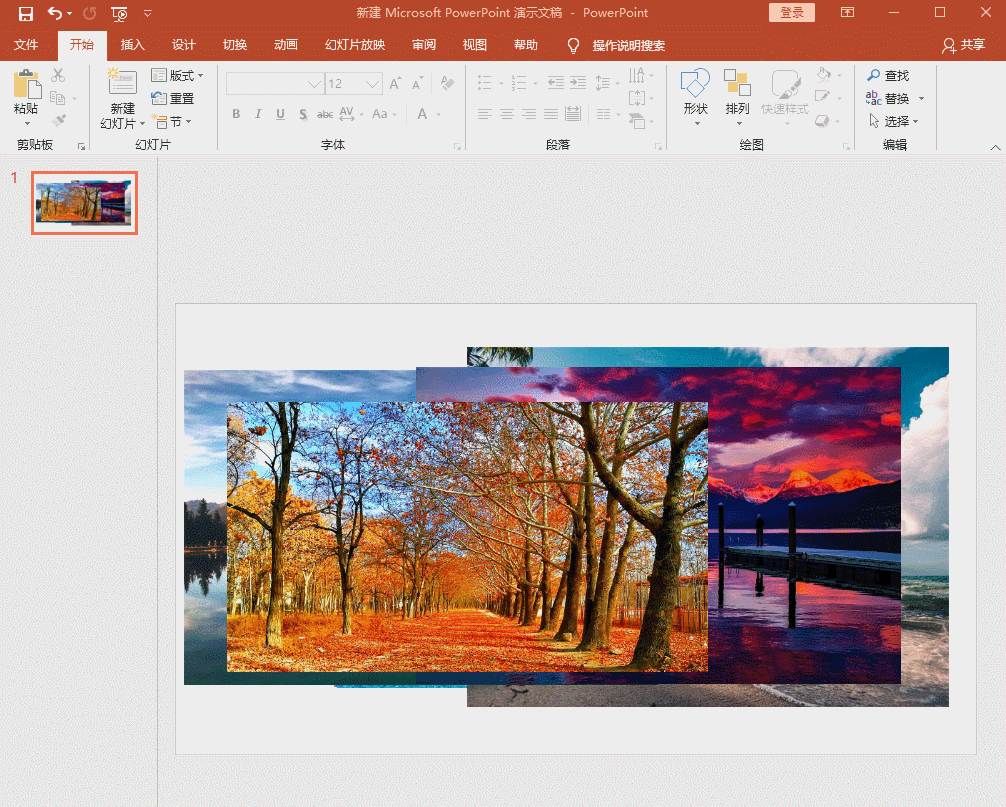Open the Shapes (形状) gallery icon

coord(695,84)
